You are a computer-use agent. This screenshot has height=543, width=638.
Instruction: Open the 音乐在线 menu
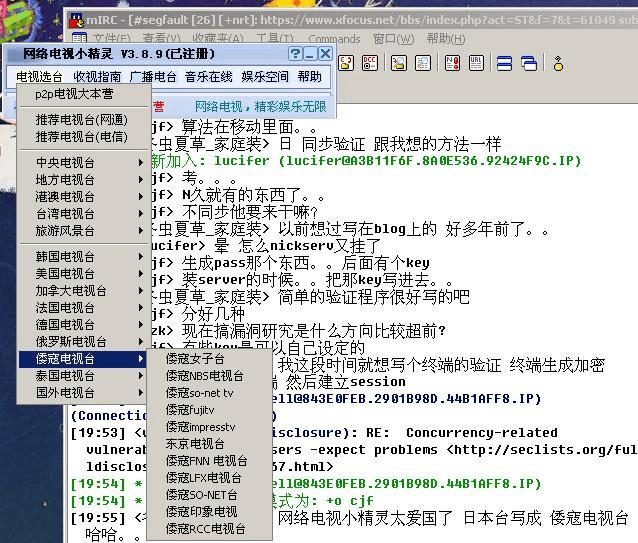coord(209,76)
